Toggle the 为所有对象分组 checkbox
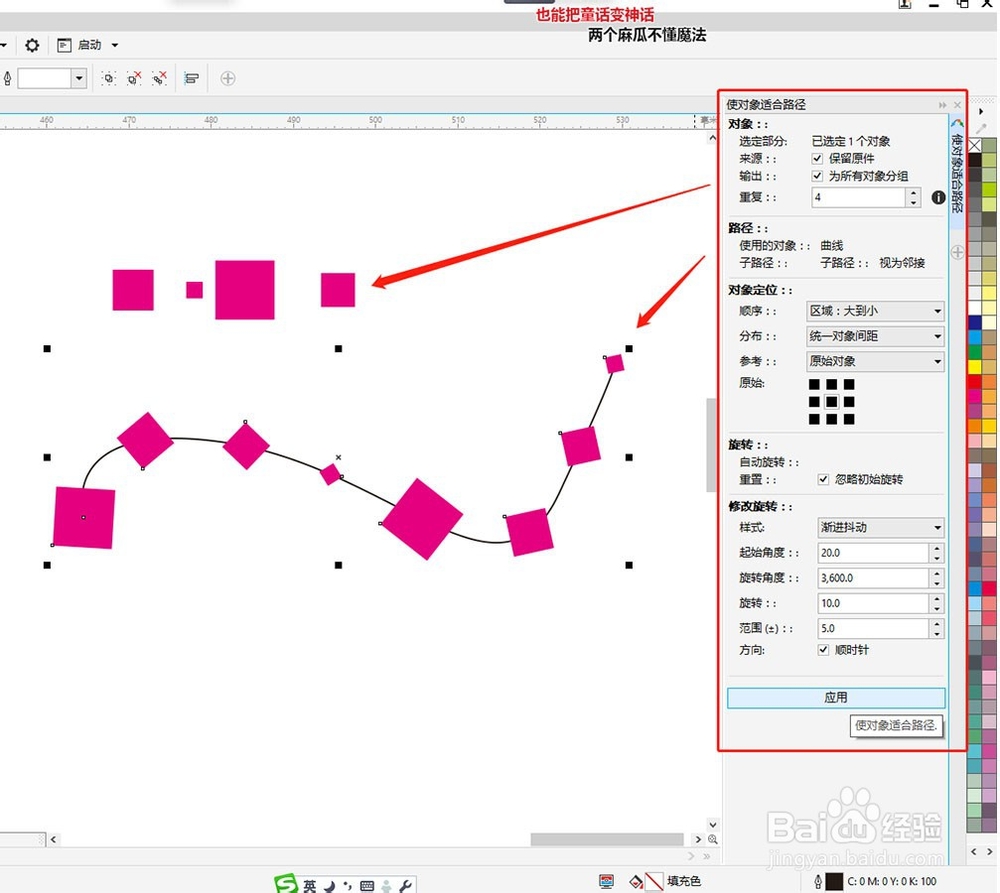This screenshot has height=893, width=1000. 817,175
